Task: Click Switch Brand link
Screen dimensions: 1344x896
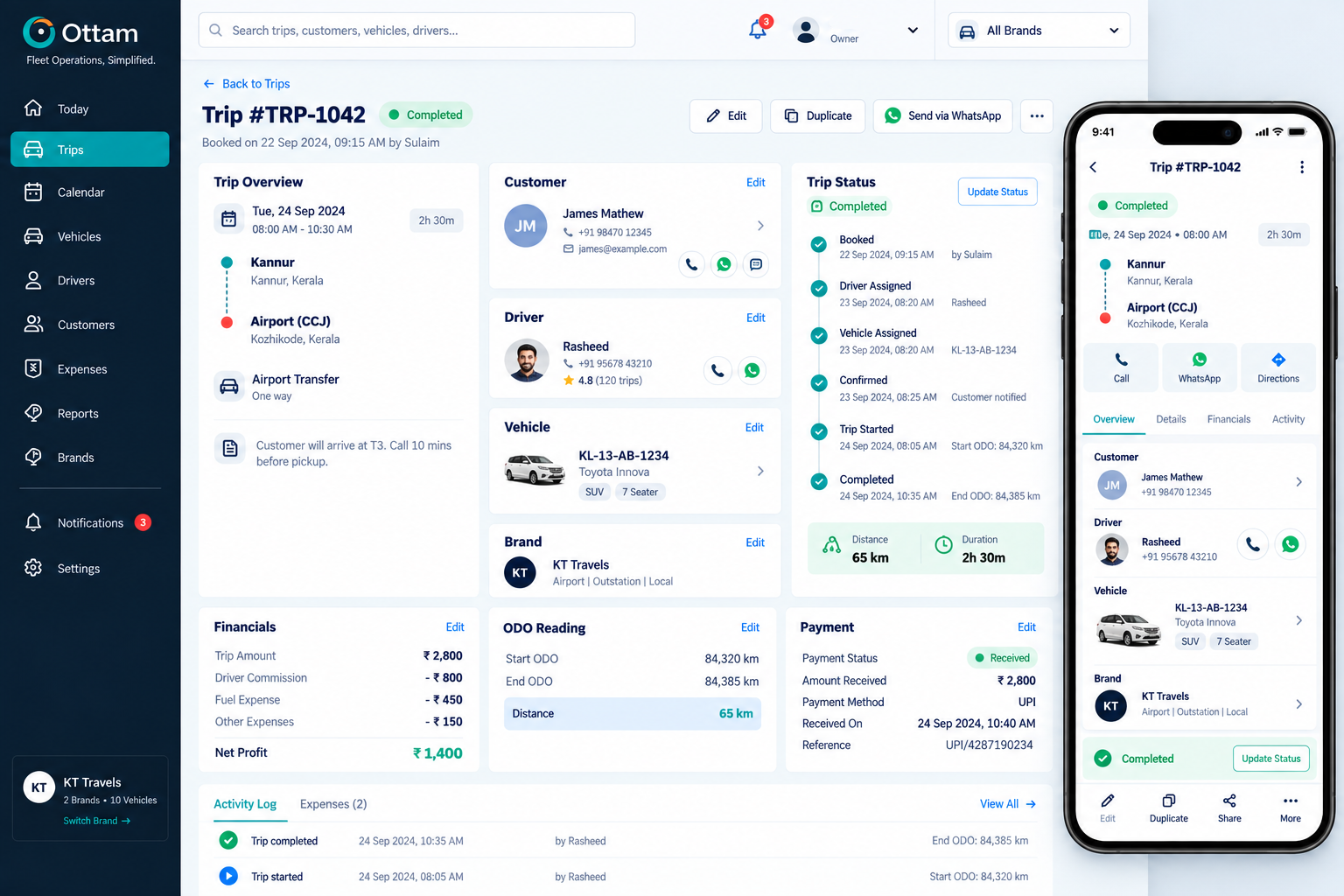Action: coord(97,821)
